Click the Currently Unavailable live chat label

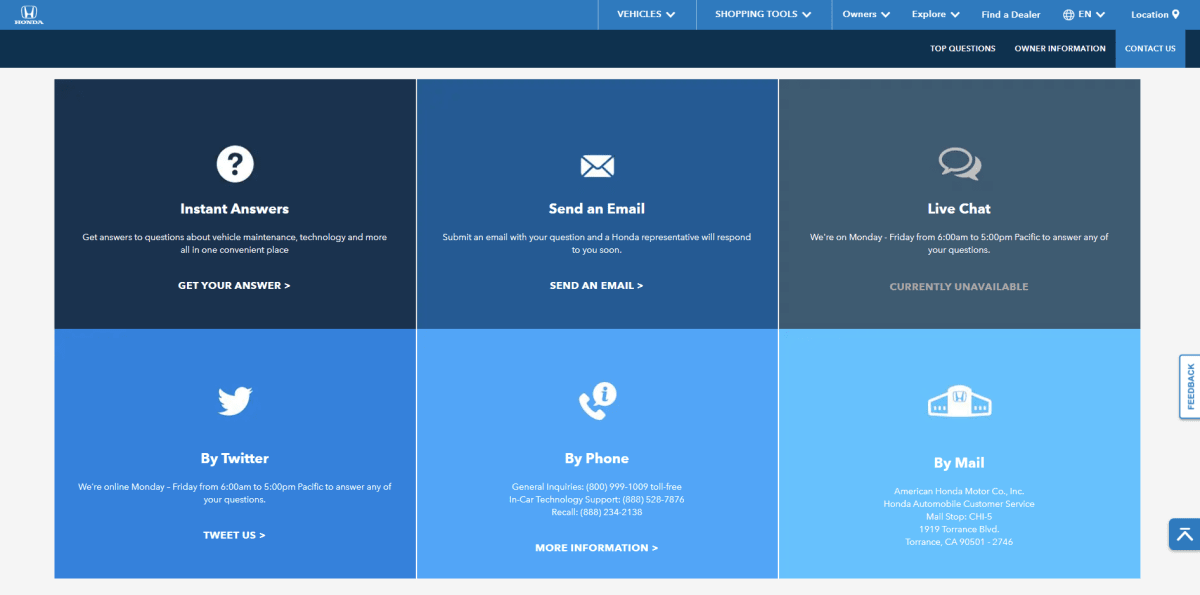(x=959, y=287)
